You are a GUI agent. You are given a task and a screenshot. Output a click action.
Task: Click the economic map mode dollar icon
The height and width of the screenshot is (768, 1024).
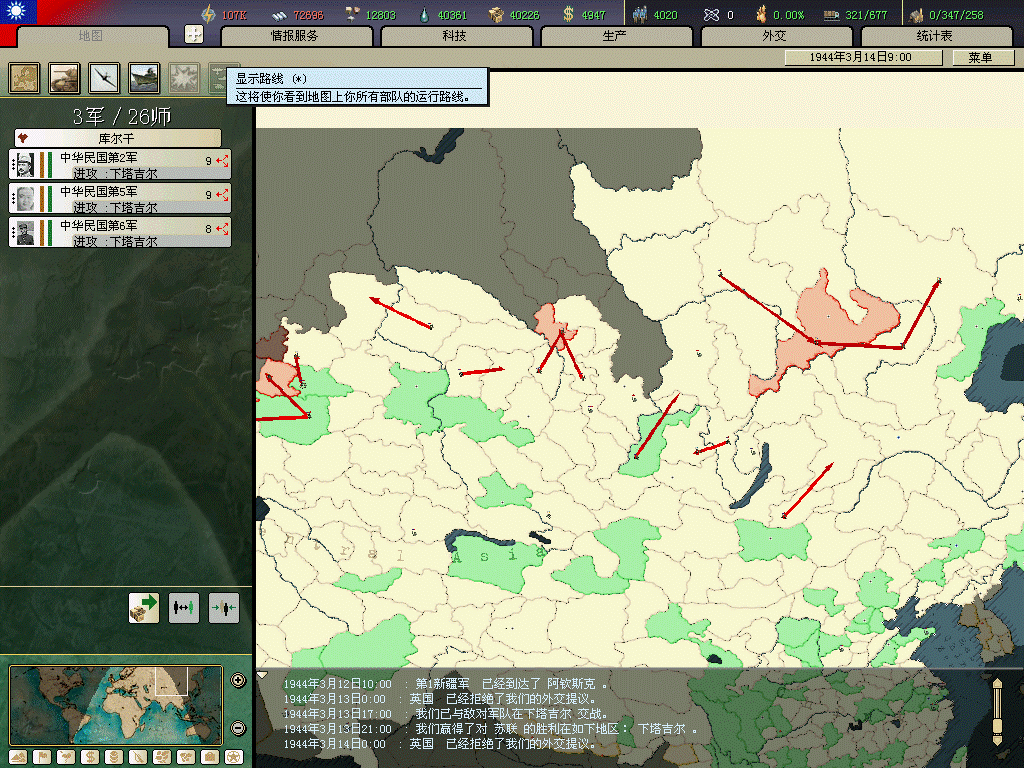tap(88, 756)
